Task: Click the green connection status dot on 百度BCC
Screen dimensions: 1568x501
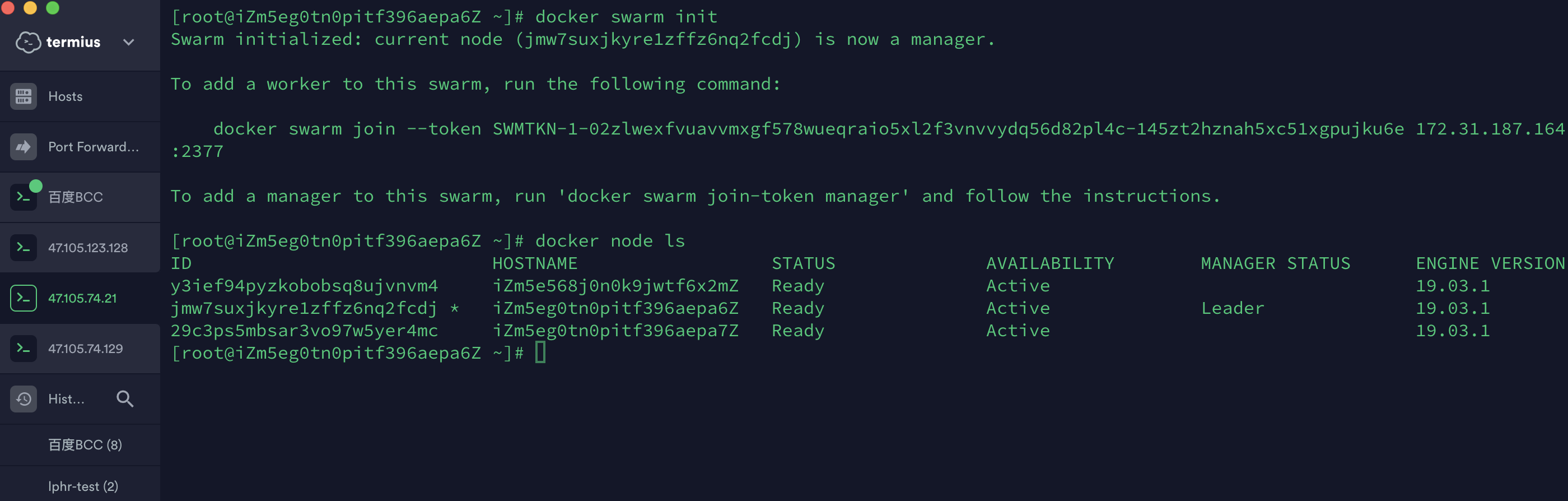Action: pyautogui.click(x=36, y=186)
